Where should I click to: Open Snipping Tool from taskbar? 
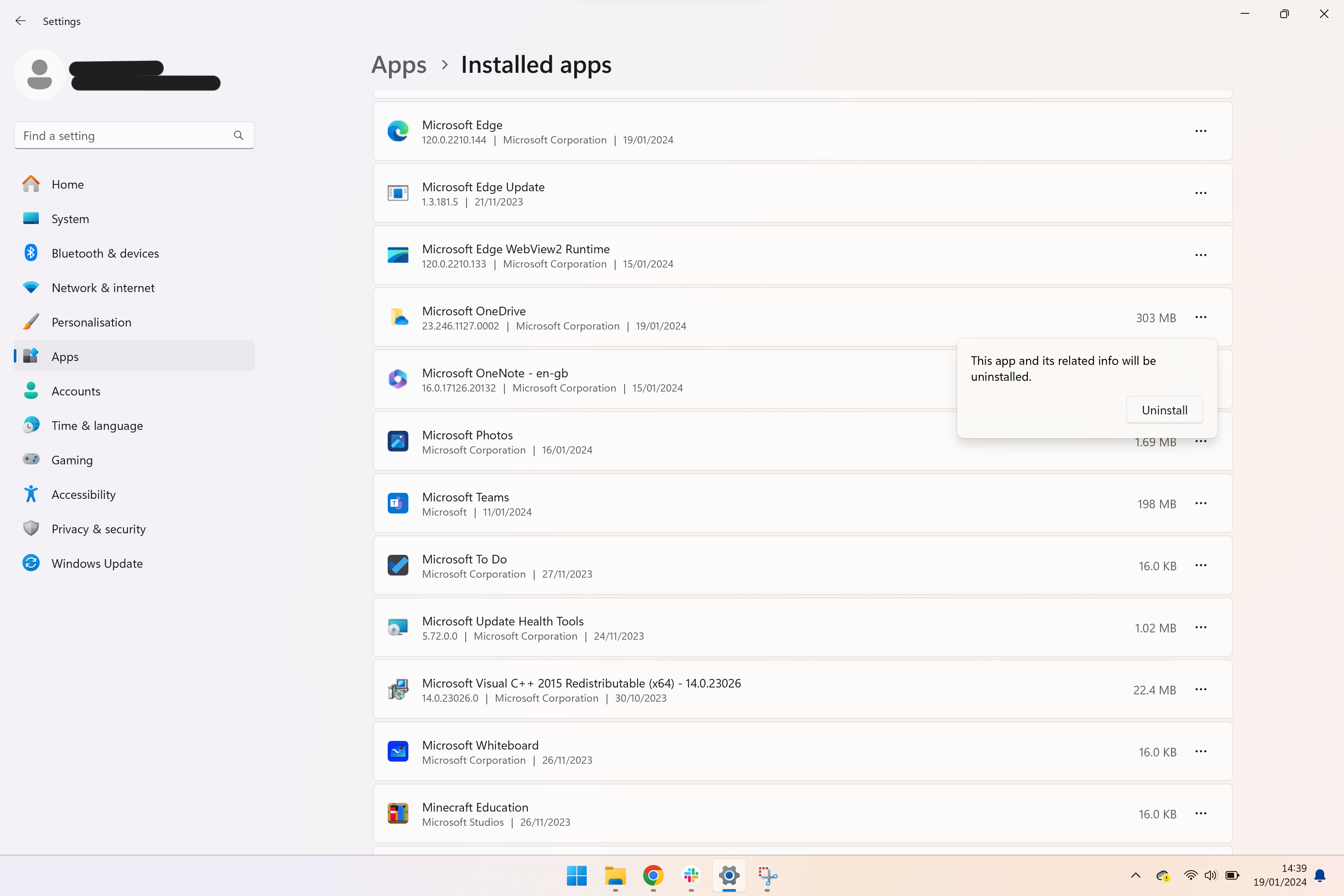[x=768, y=875]
